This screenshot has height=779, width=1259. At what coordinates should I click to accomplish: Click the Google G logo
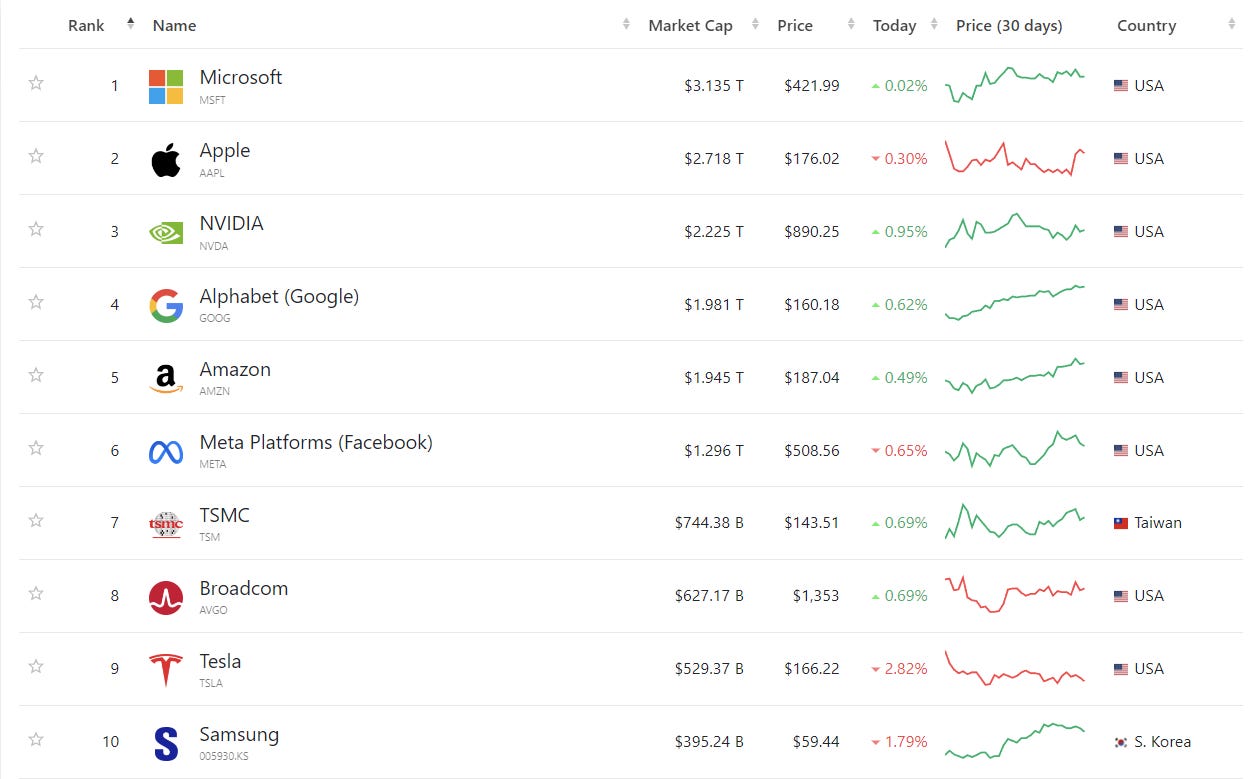click(166, 306)
